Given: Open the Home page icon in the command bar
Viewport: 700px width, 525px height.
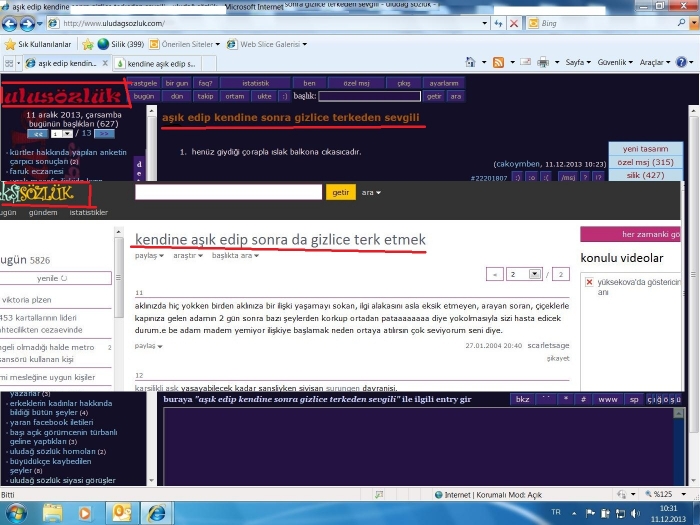Looking at the screenshot, I should pyautogui.click(x=470, y=62).
